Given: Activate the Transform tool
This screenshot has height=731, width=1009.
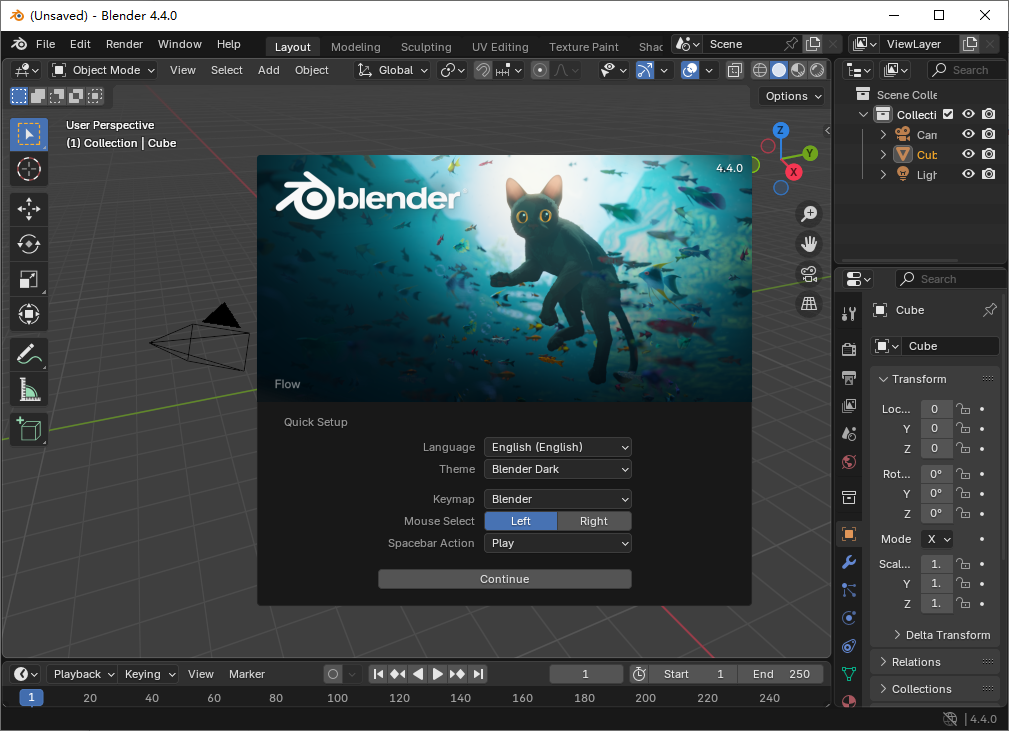Looking at the screenshot, I should coord(29,314).
